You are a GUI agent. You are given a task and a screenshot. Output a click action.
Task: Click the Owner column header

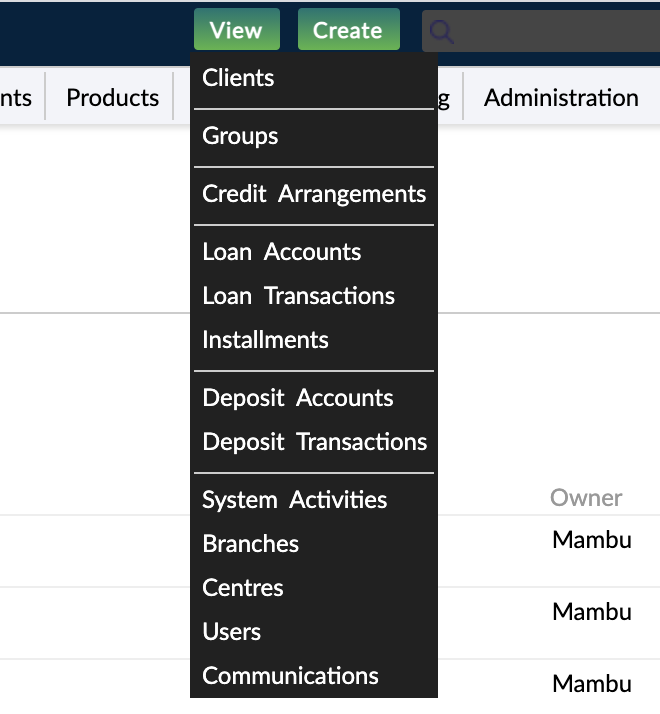tap(586, 498)
